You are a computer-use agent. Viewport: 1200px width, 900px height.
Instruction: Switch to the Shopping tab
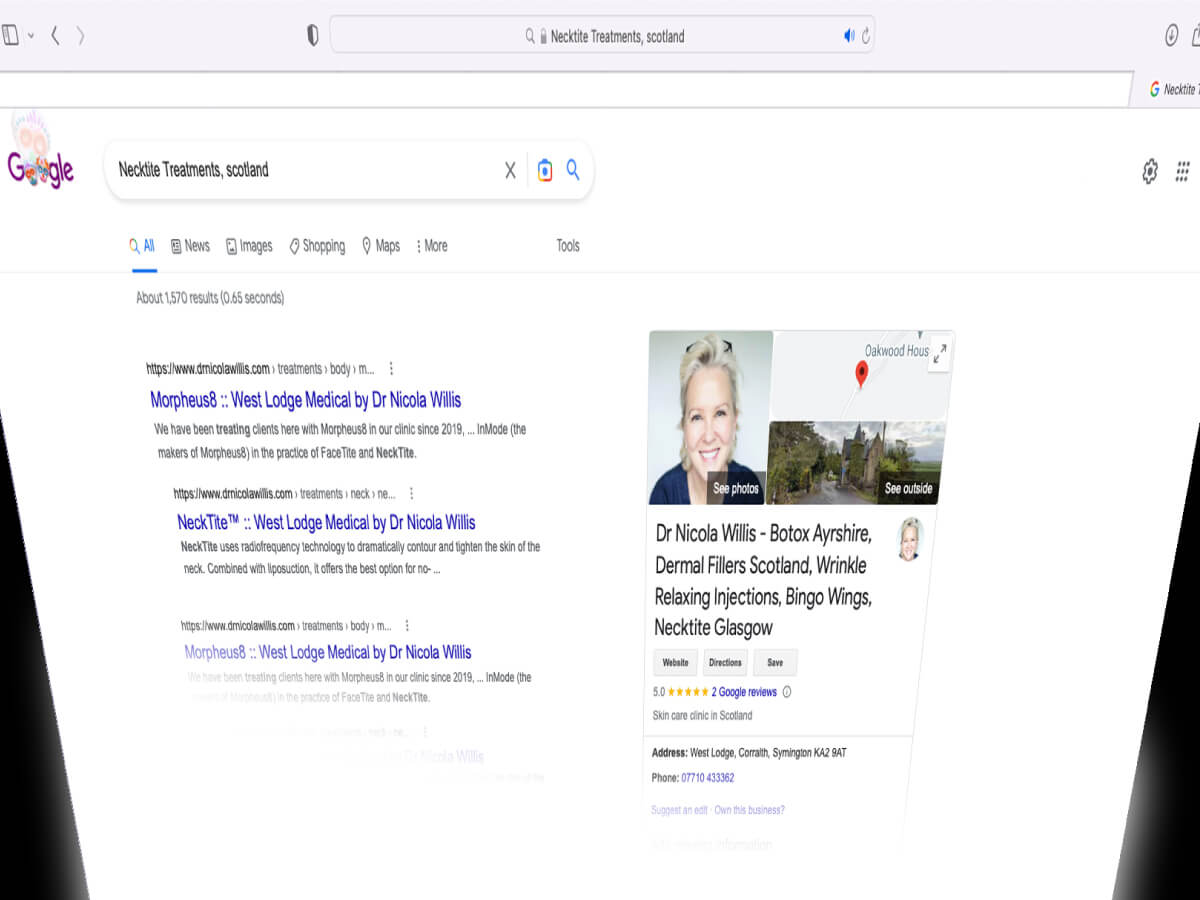click(317, 245)
